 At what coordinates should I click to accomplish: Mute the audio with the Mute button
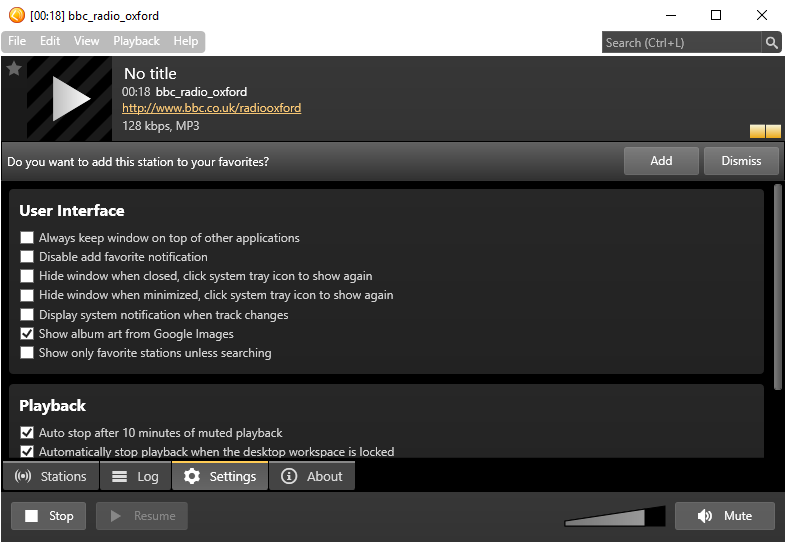pos(725,516)
